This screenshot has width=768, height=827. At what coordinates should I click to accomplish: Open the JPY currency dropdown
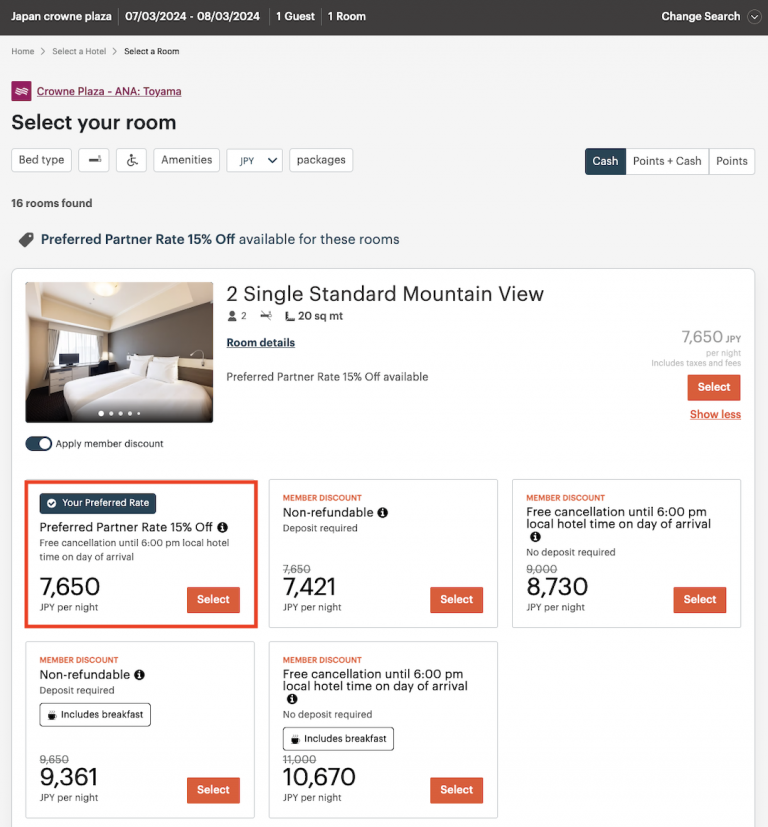254,160
